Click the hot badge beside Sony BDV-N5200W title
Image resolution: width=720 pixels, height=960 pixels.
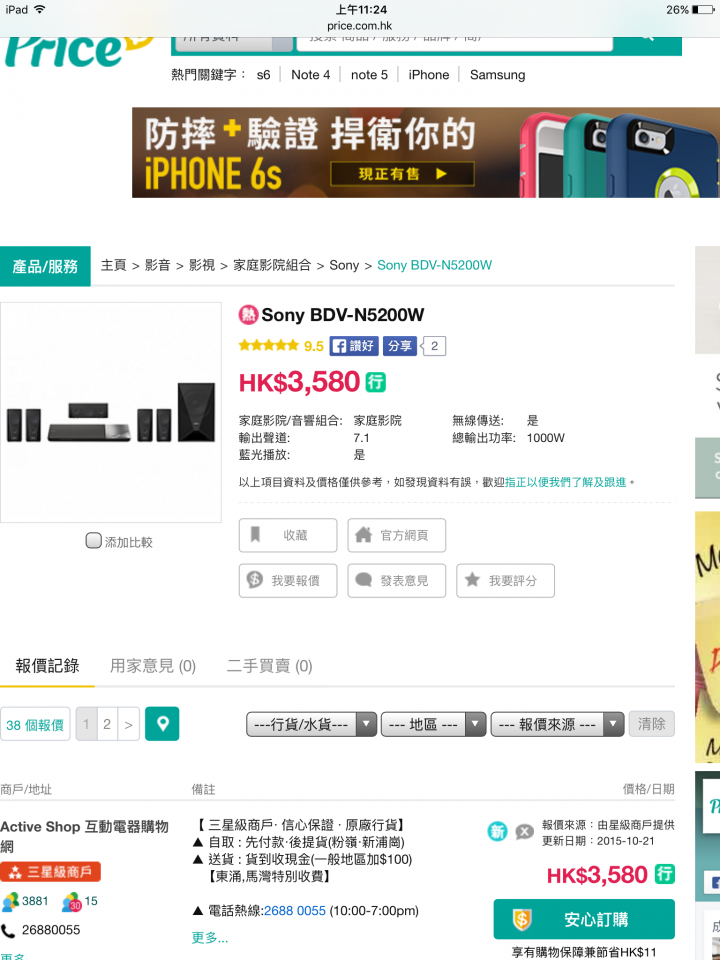248,315
